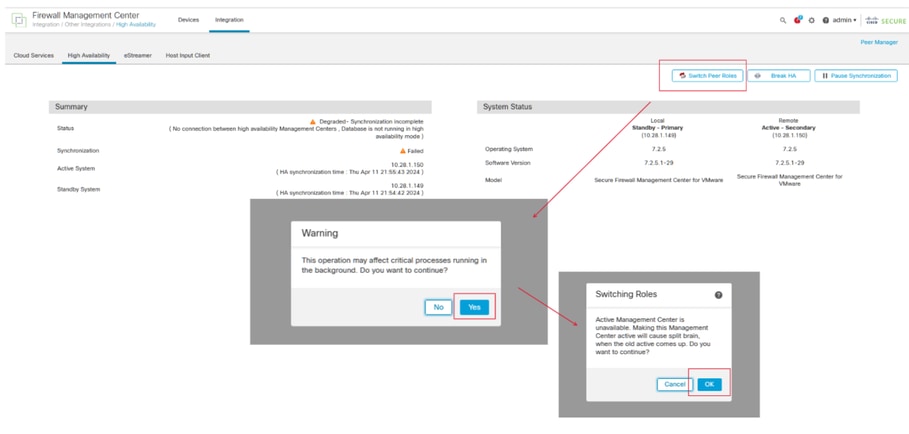Click the Cisco SECURE logo
909x434 pixels.
point(885,20)
